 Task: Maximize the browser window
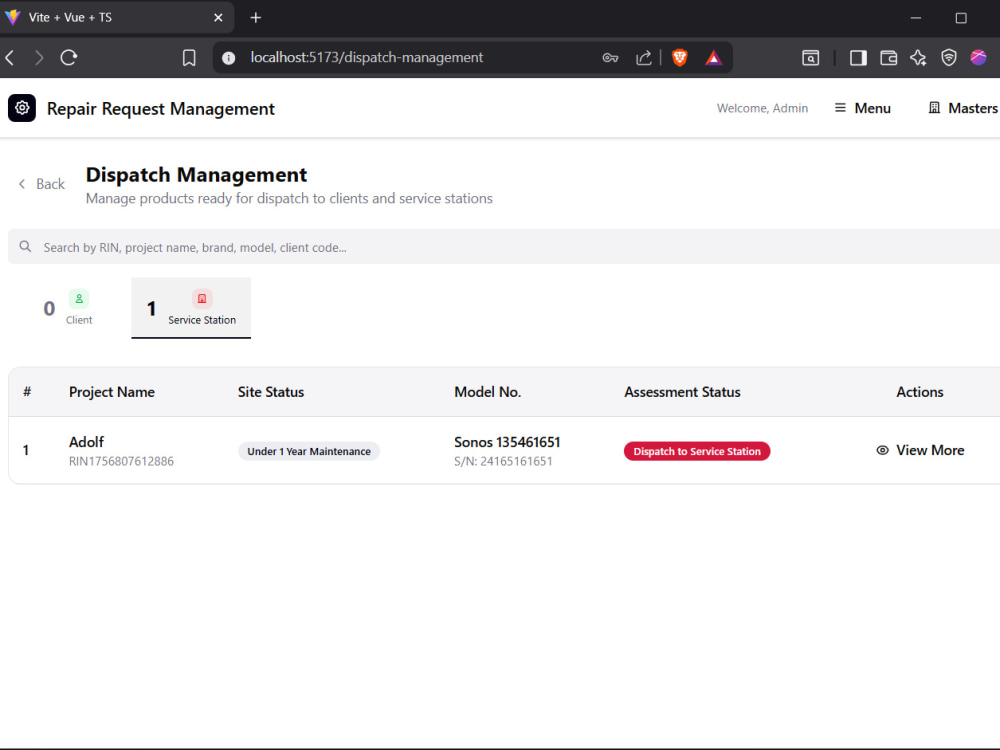pos(961,18)
